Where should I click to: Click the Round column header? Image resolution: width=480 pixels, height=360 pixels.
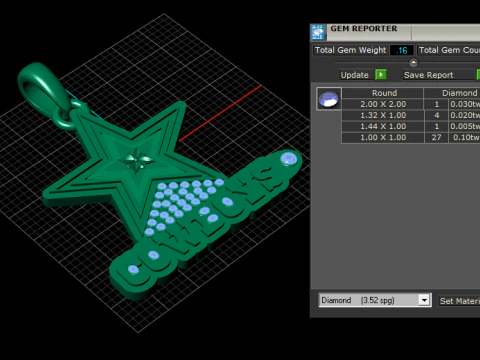coord(383,93)
